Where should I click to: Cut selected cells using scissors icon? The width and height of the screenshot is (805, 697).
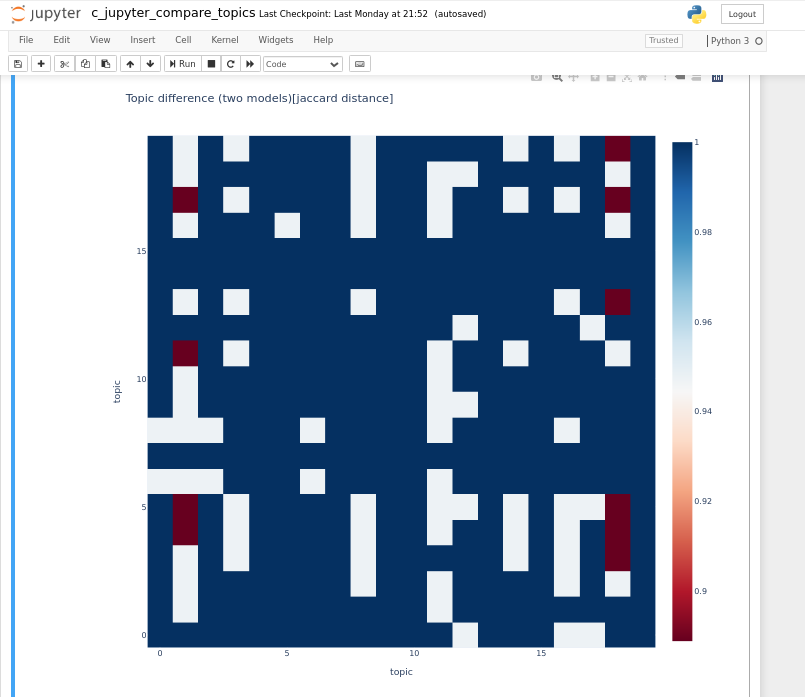pos(64,64)
